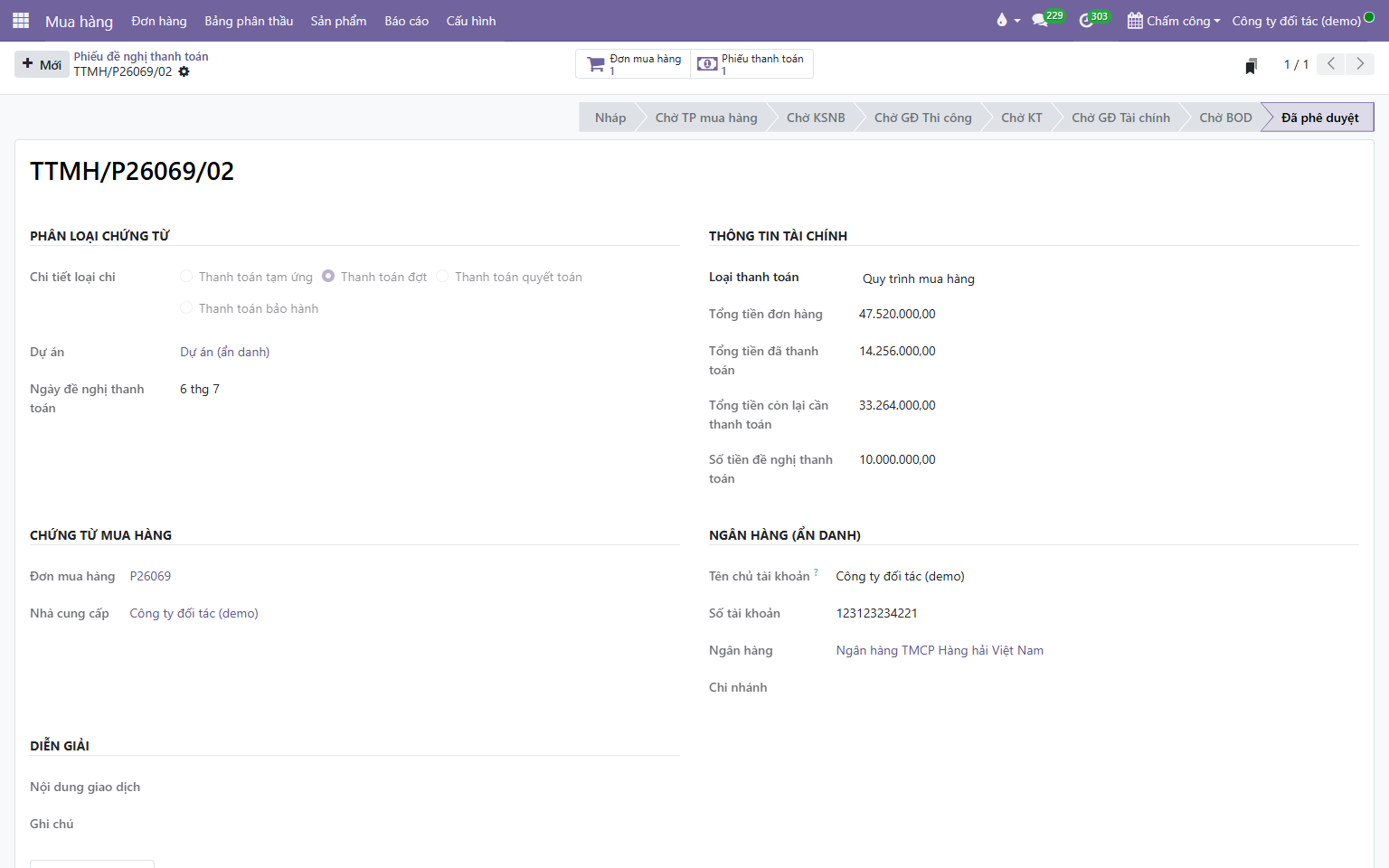This screenshot has width=1389, height=868.
Task: Click the Số tiền đề nghị value 10.000.000,00
Action: pos(897,459)
